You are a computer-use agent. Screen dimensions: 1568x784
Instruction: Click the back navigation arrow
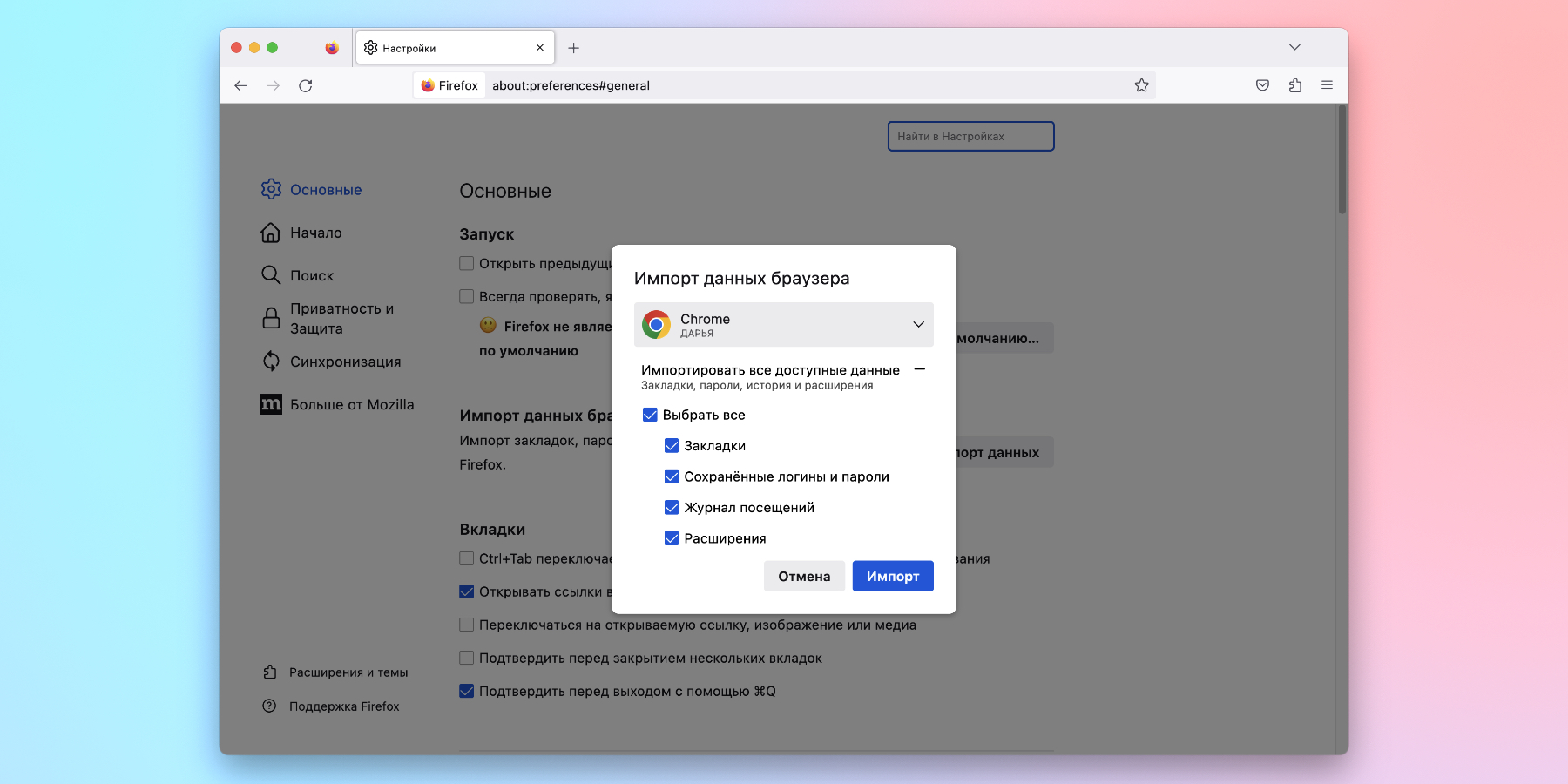tap(241, 85)
